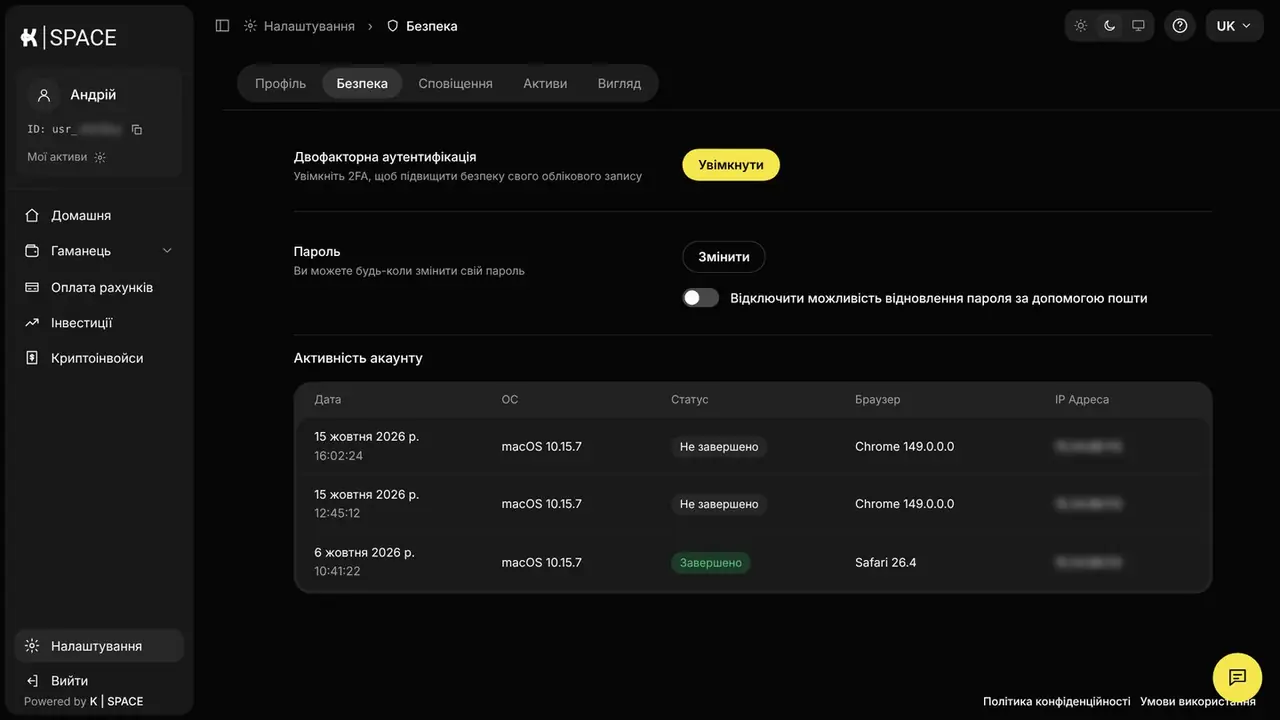Open the chat support bubble
1280x720 pixels.
1237,677
